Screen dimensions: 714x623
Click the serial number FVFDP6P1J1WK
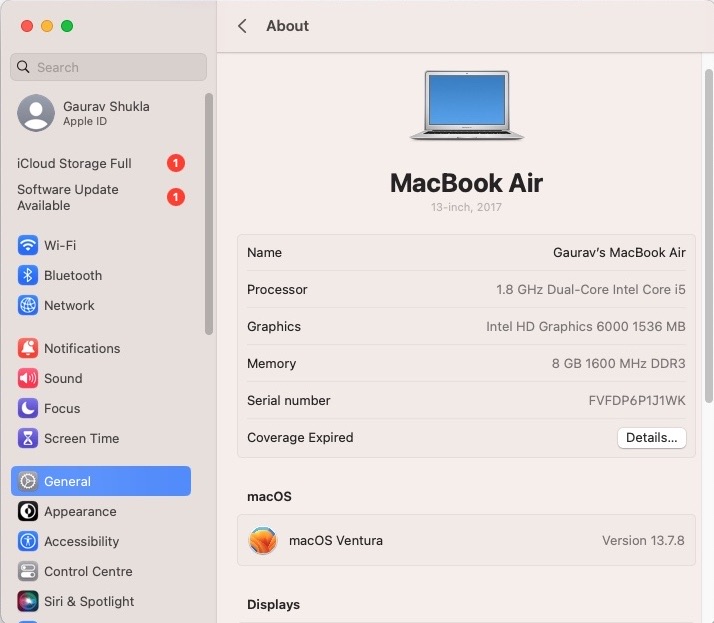click(637, 400)
